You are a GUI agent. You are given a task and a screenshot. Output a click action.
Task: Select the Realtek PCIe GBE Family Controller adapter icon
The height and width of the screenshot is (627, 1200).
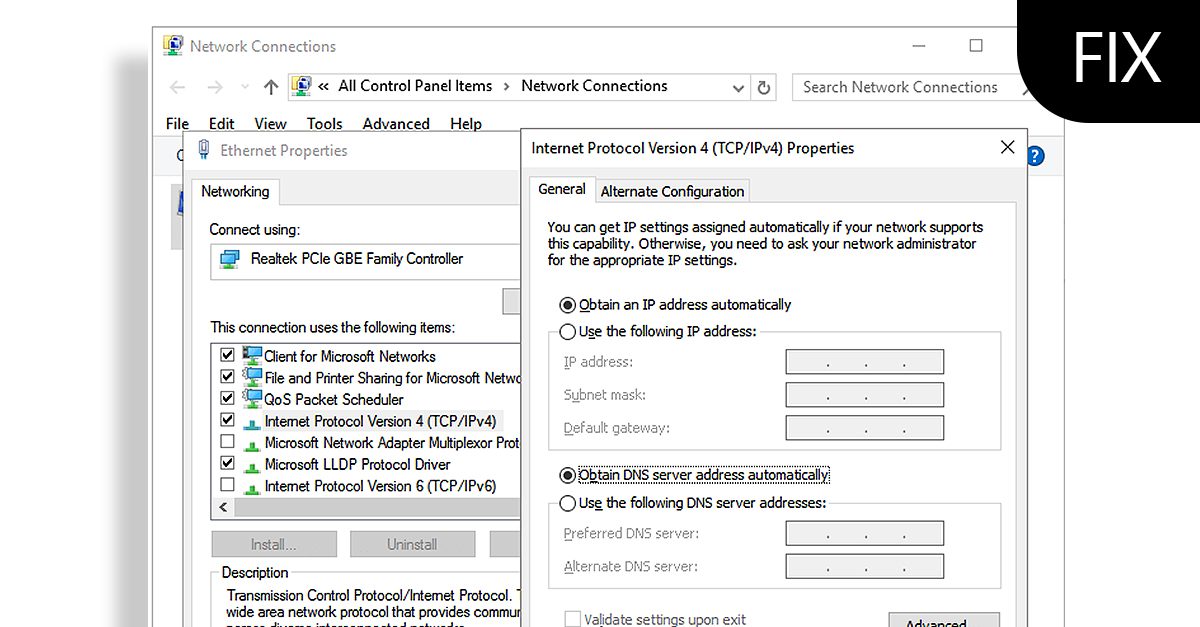[228, 258]
